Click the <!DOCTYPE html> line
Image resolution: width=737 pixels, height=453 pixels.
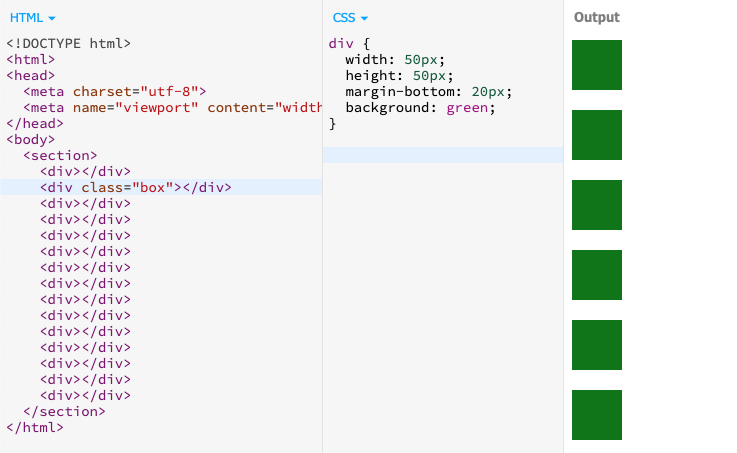pyautogui.click(x=69, y=43)
